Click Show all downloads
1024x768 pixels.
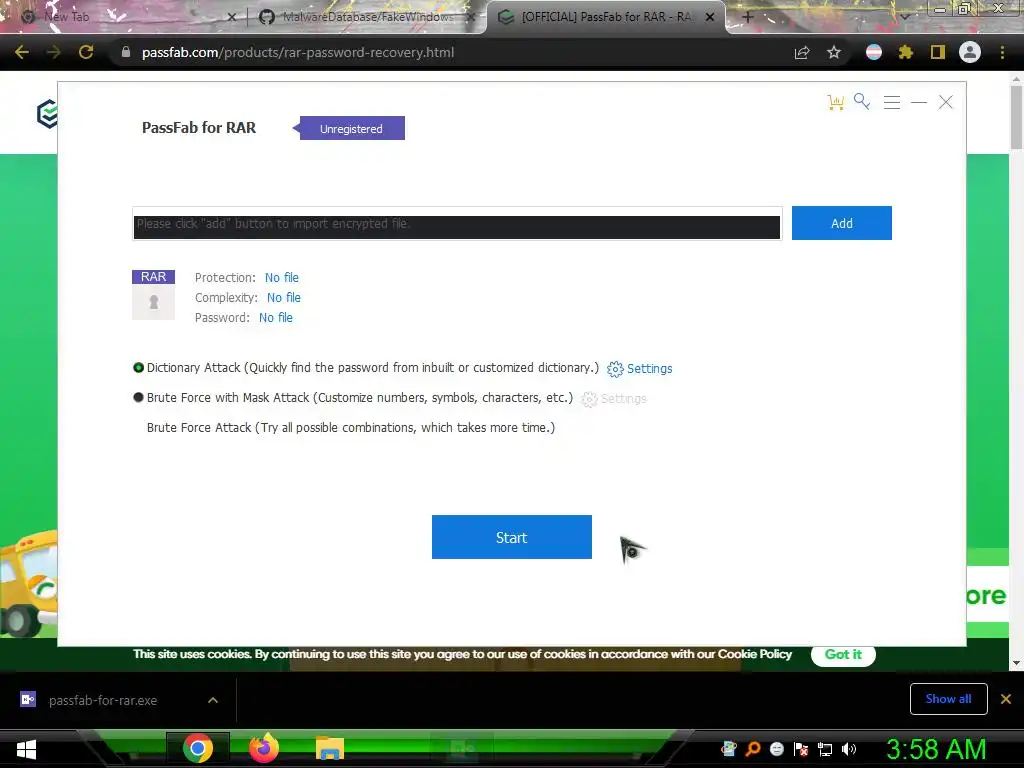[948, 699]
